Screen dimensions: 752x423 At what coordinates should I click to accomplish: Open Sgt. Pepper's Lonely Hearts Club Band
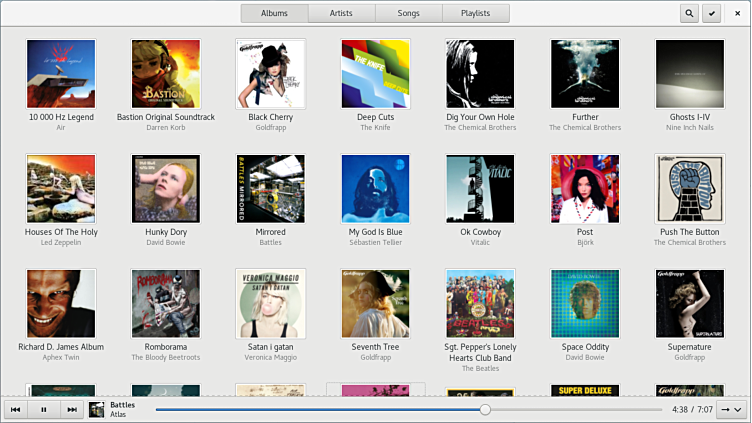480,304
